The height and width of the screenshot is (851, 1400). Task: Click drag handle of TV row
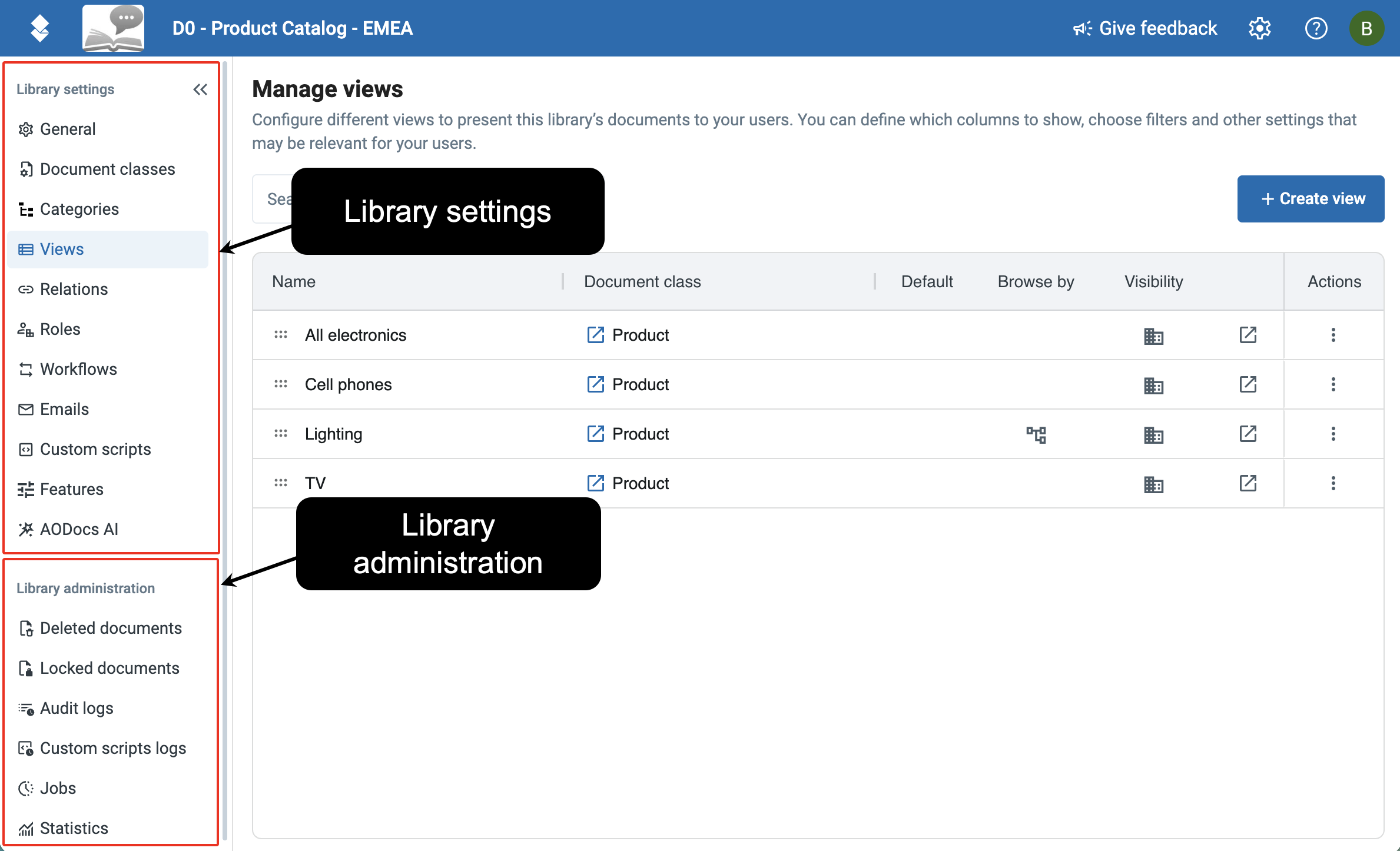(x=281, y=483)
